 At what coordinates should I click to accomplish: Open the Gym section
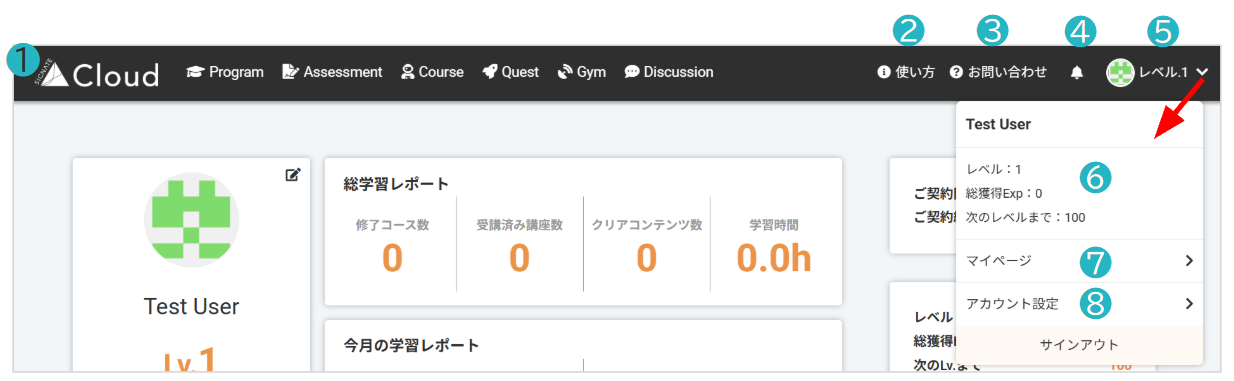point(582,72)
